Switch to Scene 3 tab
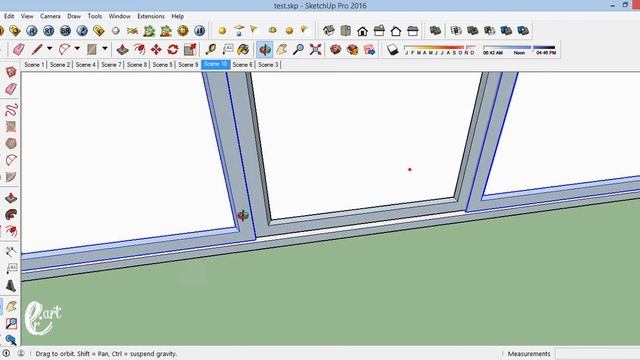640x360 pixels. (268, 64)
